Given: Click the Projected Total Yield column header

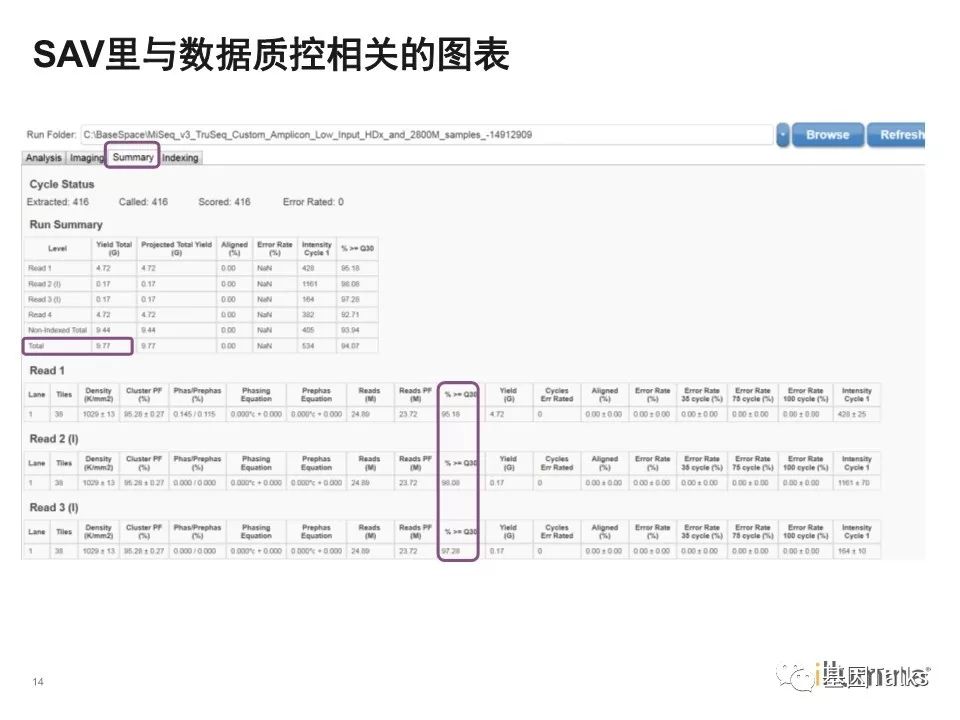Looking at the screenshot, I should (176, 249).
